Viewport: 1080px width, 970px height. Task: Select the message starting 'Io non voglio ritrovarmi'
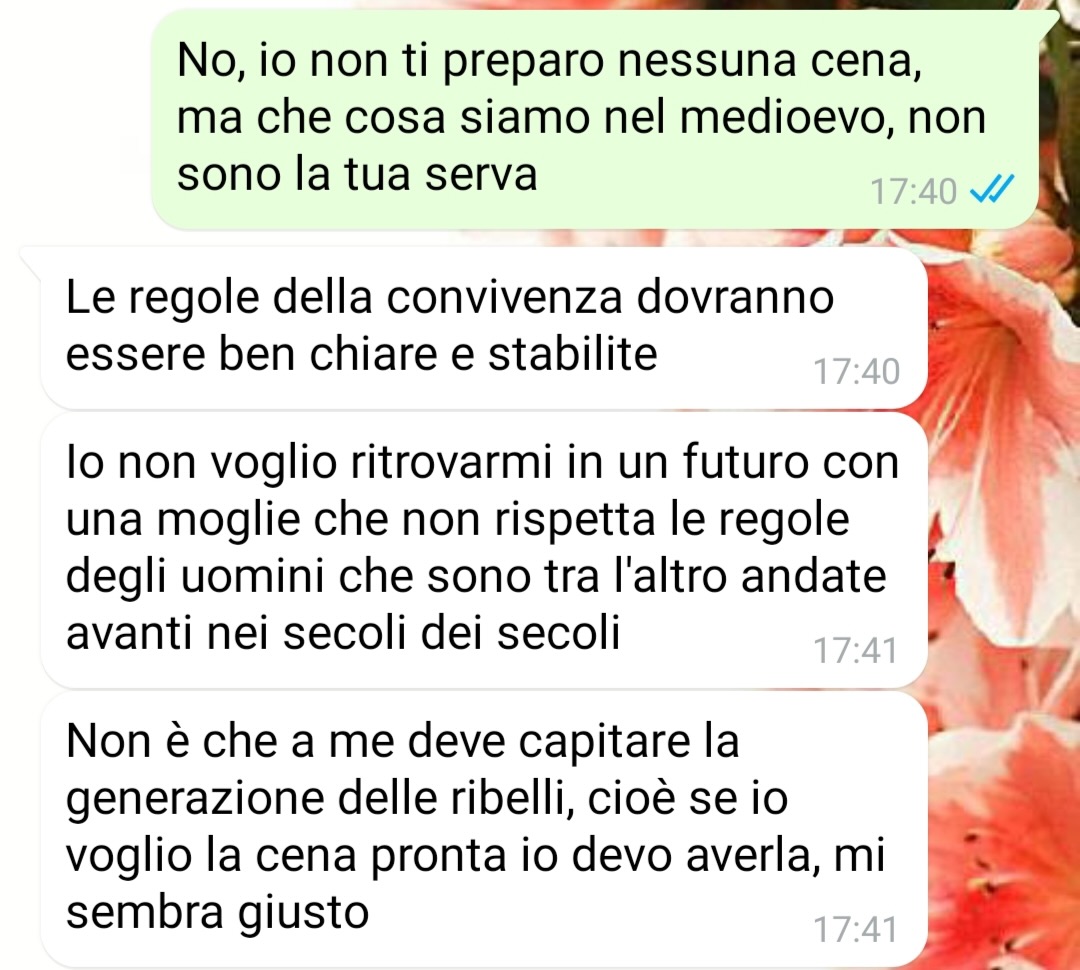click(484, 550)
